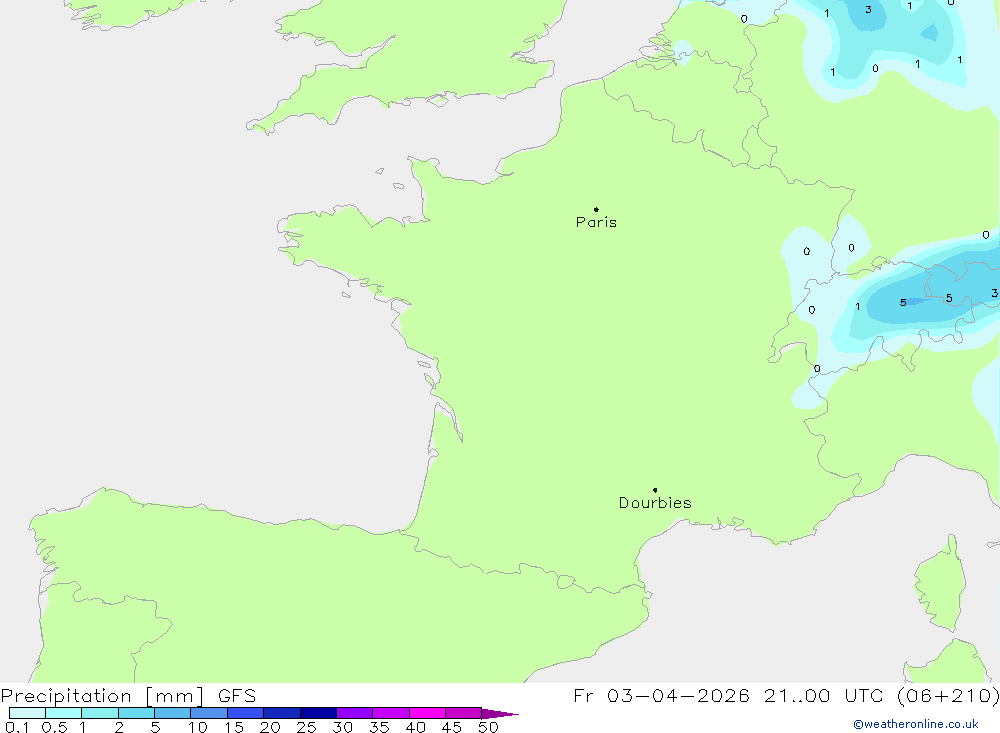This screenshot has width=1000, height=733.
Task: Click the Corsica island on the map
Action: tap(941, 585)
